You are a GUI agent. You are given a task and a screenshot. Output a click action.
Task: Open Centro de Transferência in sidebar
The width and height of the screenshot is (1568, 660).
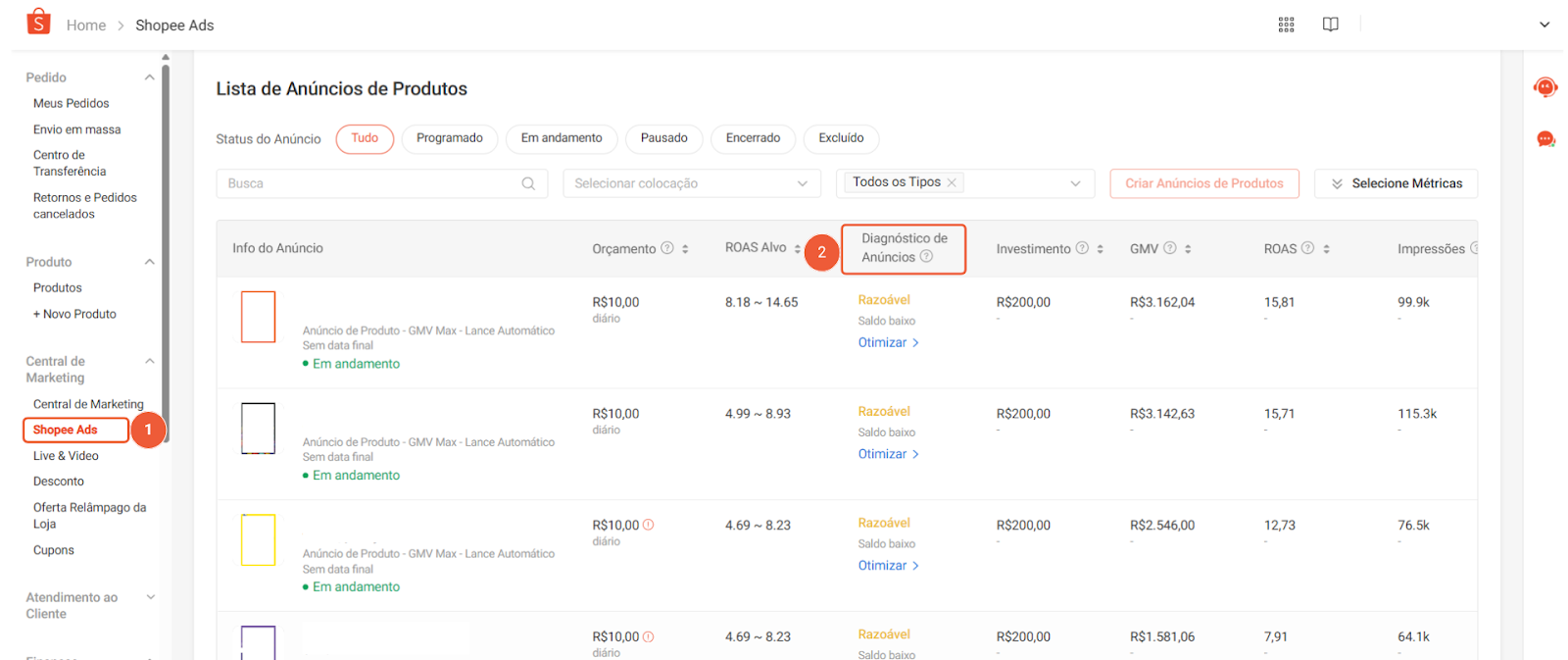click(x=70, y=163)
